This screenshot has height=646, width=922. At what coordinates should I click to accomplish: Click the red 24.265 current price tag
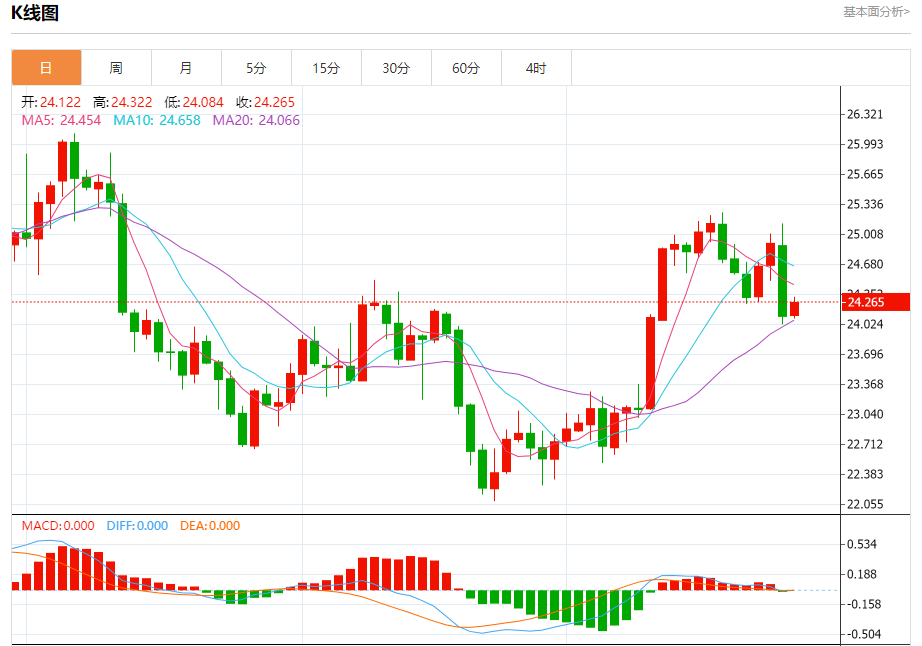(876, 302)
